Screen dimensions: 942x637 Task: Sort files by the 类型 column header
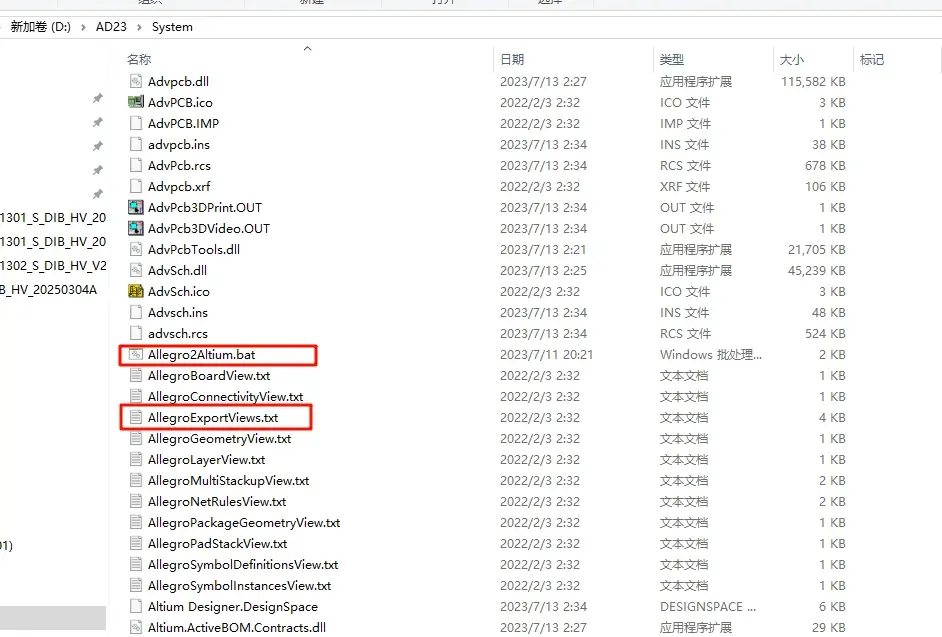pyautogui.click(x=672, y=59)
